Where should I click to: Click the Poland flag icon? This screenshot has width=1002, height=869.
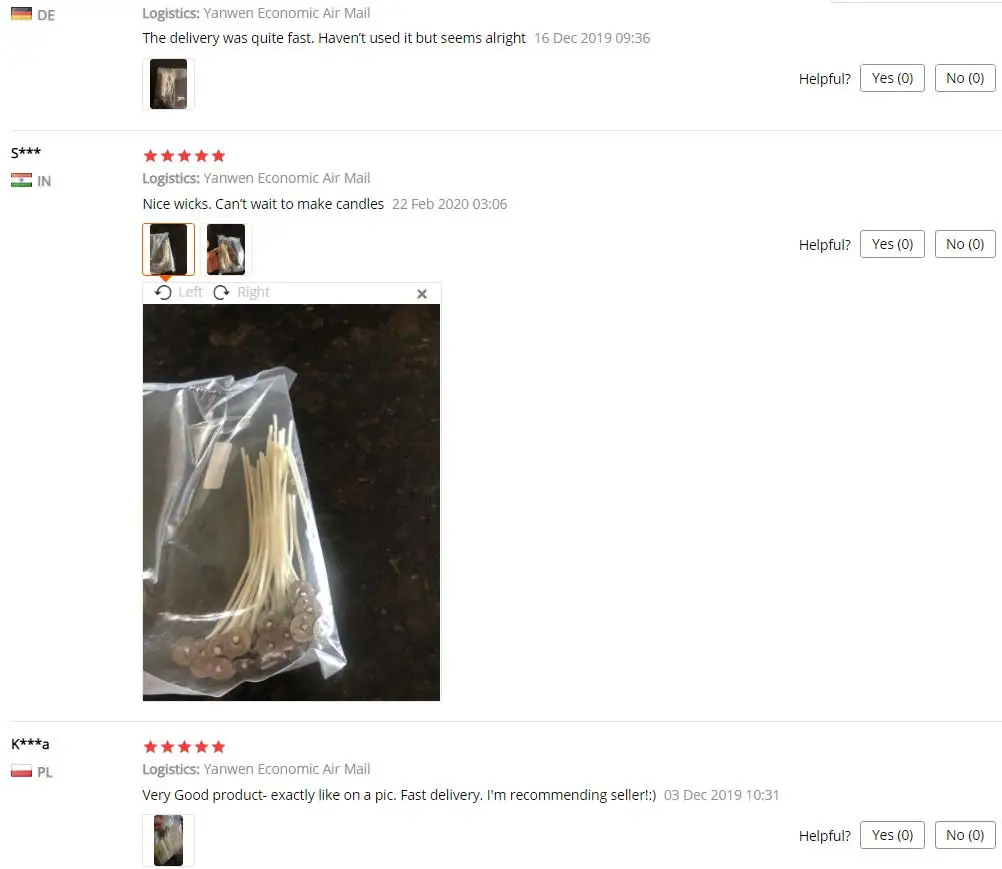click(x=21, y=771)
